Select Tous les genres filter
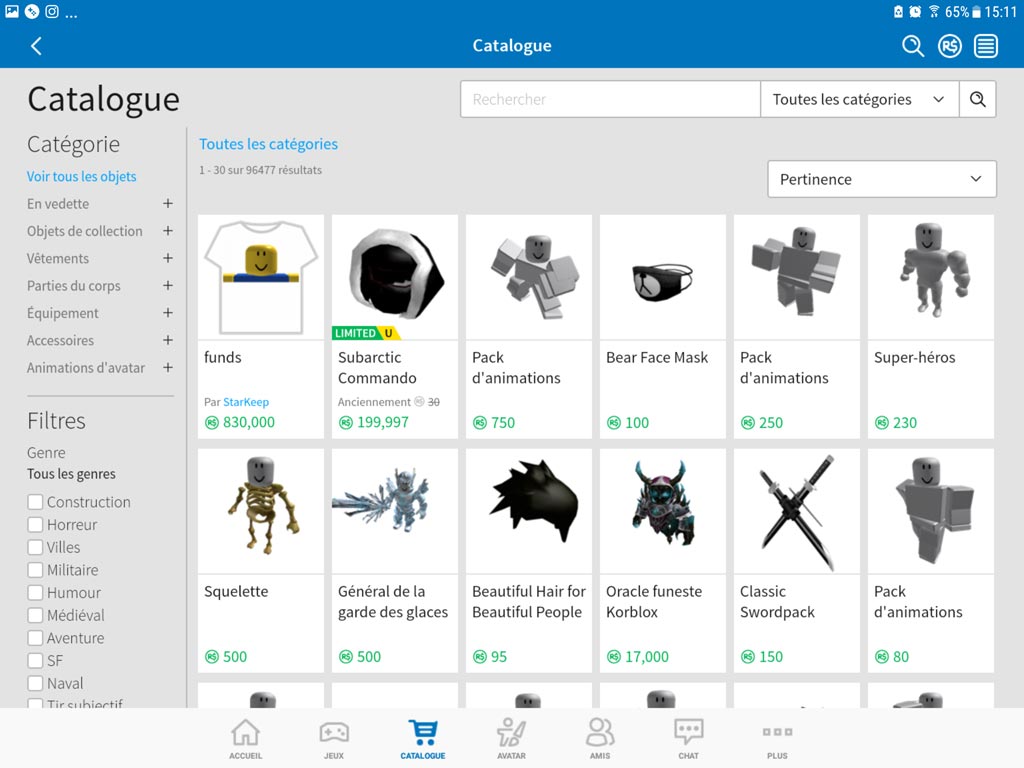This screenshot has height=768, width=1024. (x=71, y=474)
